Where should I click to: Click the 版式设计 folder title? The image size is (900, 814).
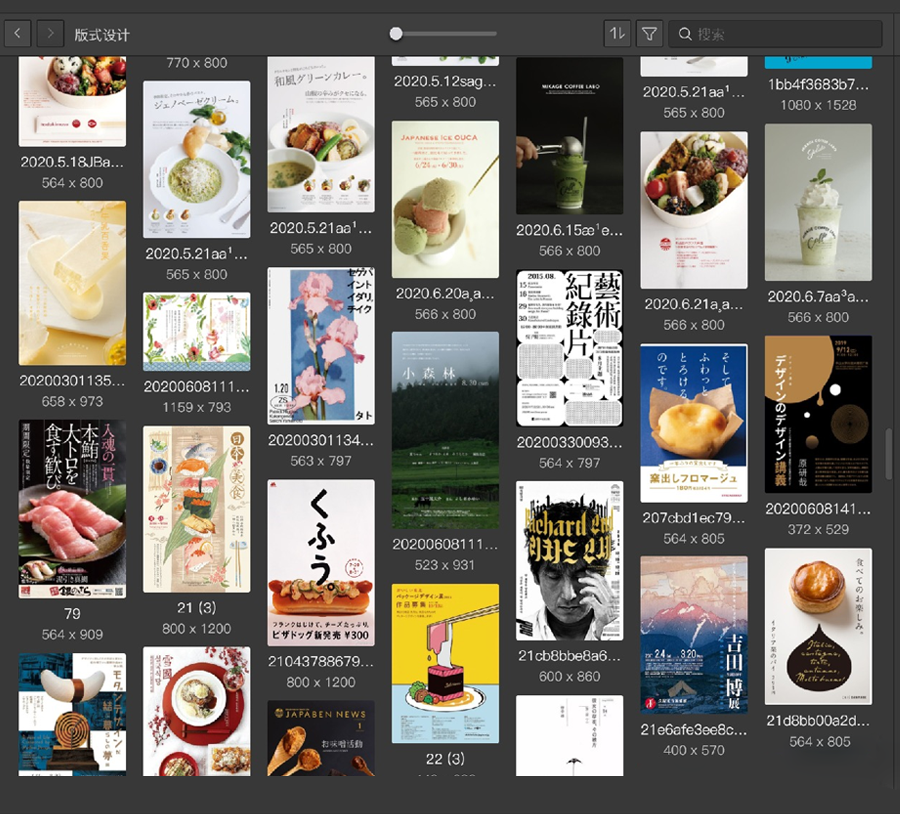pyautogui.click(x=102, y=35)
